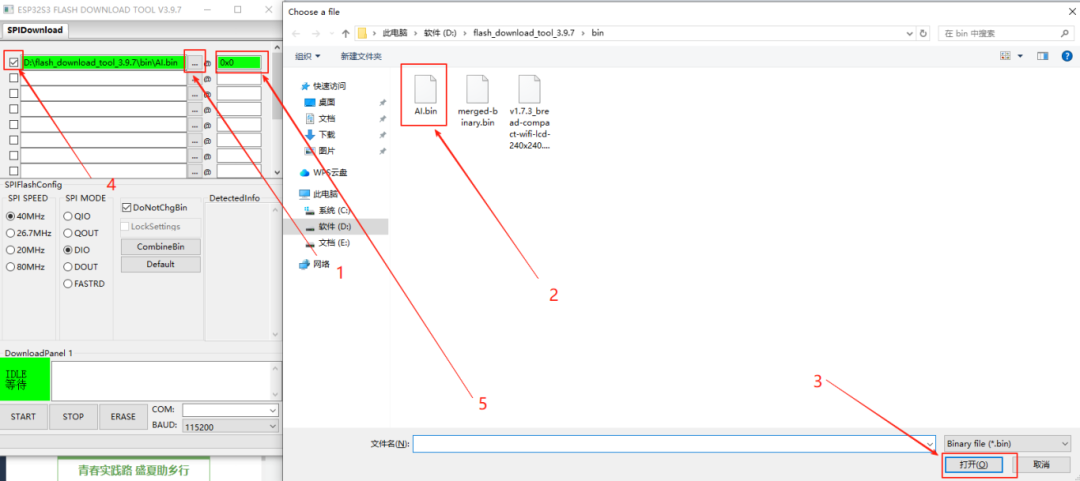1080x481 pixels.
Task: Click the search magnifier icon
Action: tap(1064, 33)
